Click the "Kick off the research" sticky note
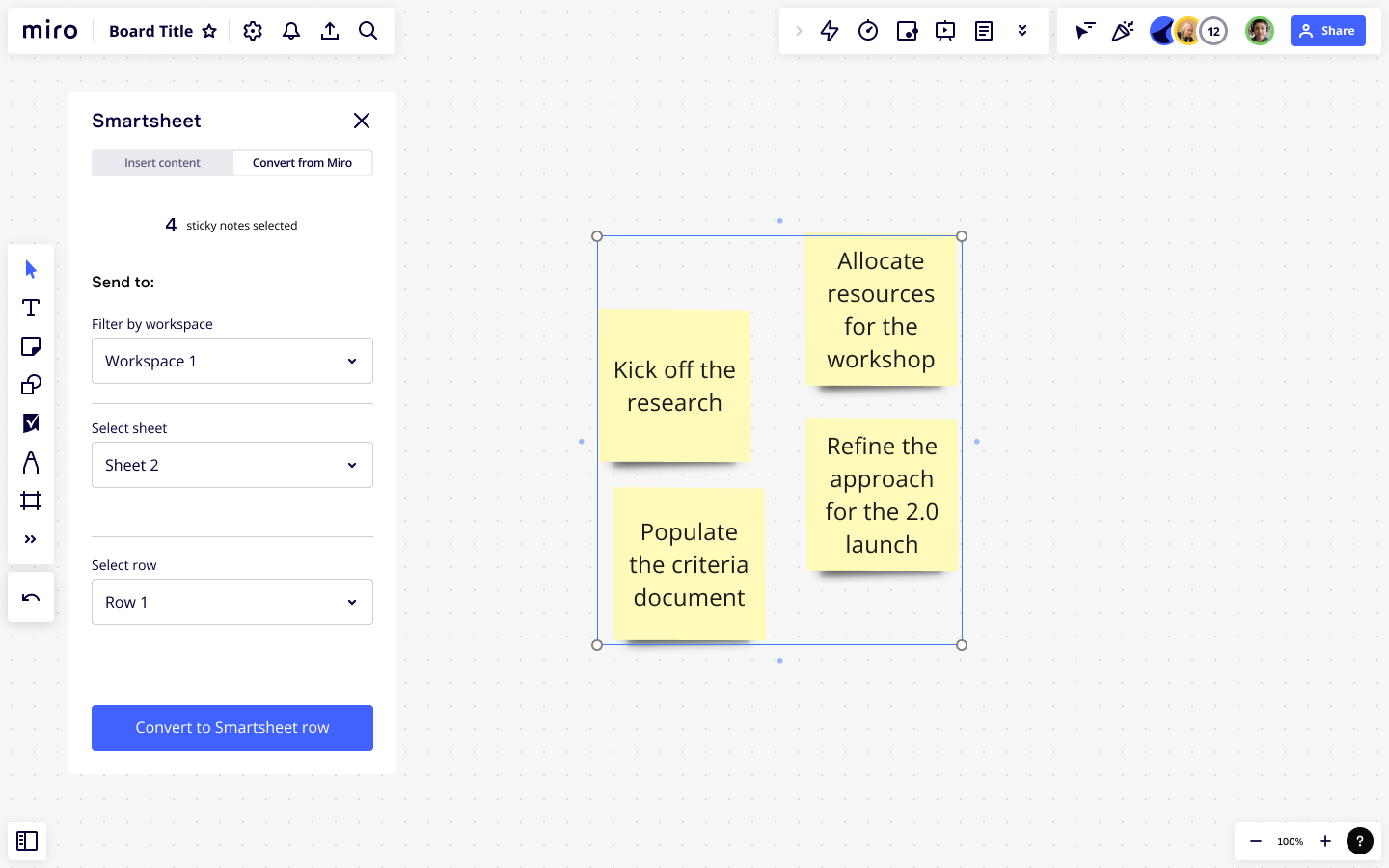 (674, 386)
